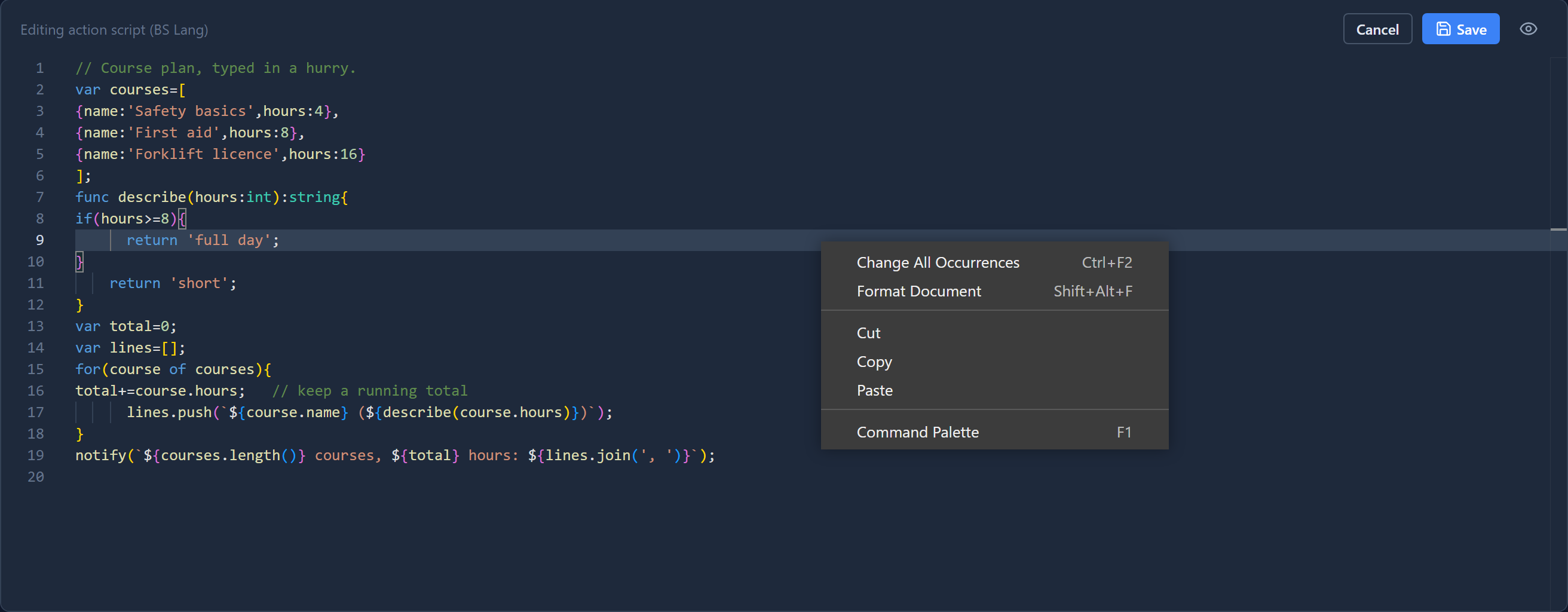Choose Copy from the context menu
This screenshot has height=612, width=1568.
[994, 362]
